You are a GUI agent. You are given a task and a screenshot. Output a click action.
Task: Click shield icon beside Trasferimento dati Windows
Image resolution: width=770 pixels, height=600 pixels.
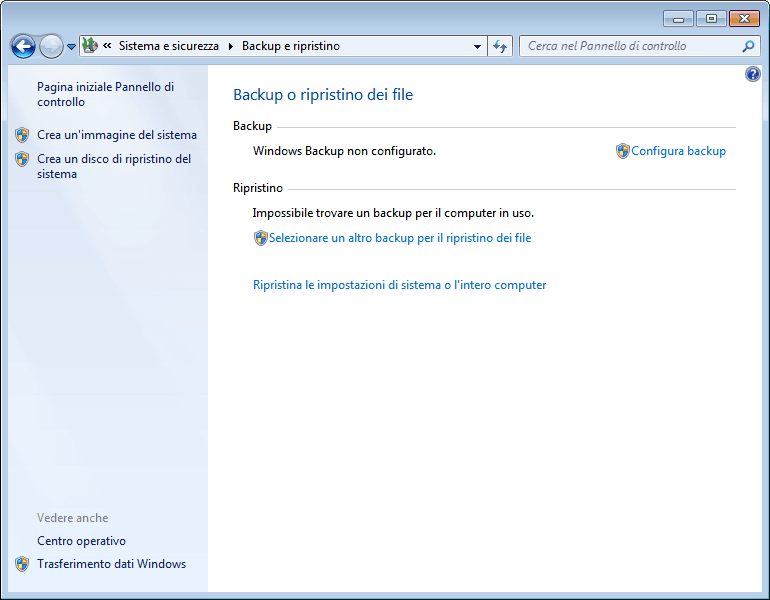pyautogui.click(x=22, y=564)
